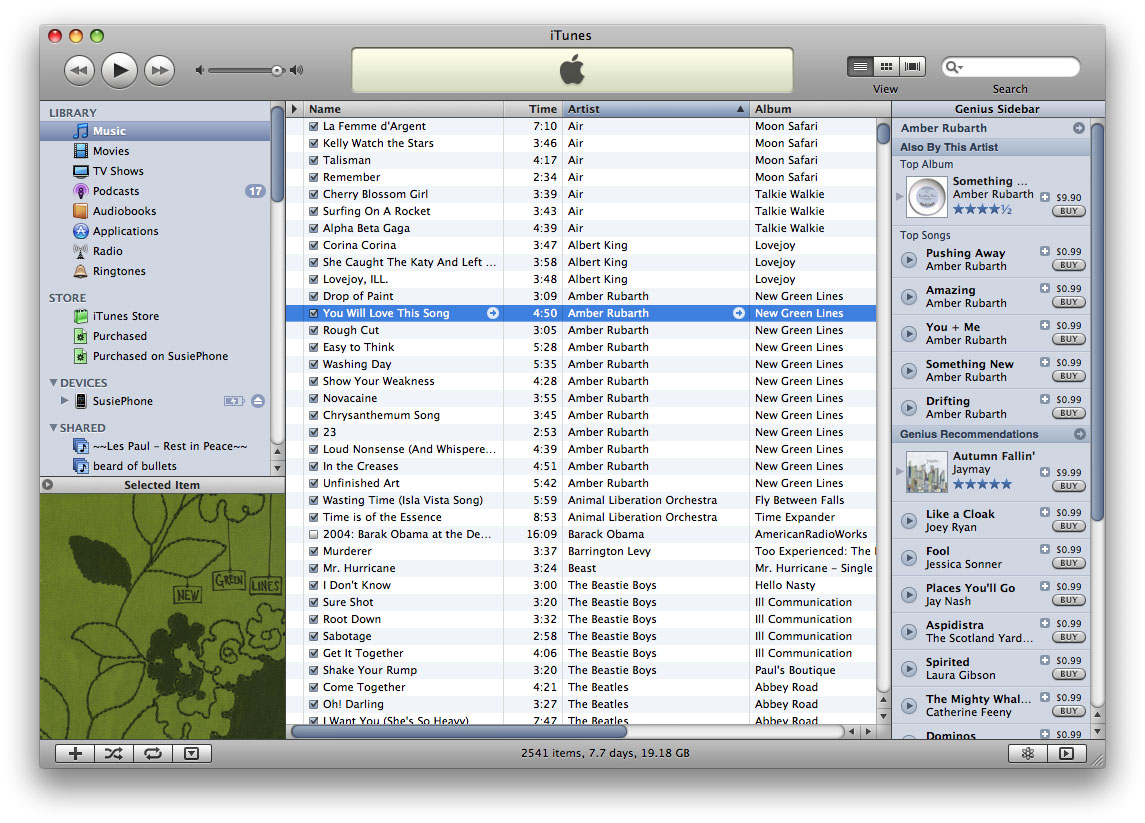This screenshot has height=823, width=1145.
Task: Open Audiobooks in the library
Action: click(x=123, y=211)
